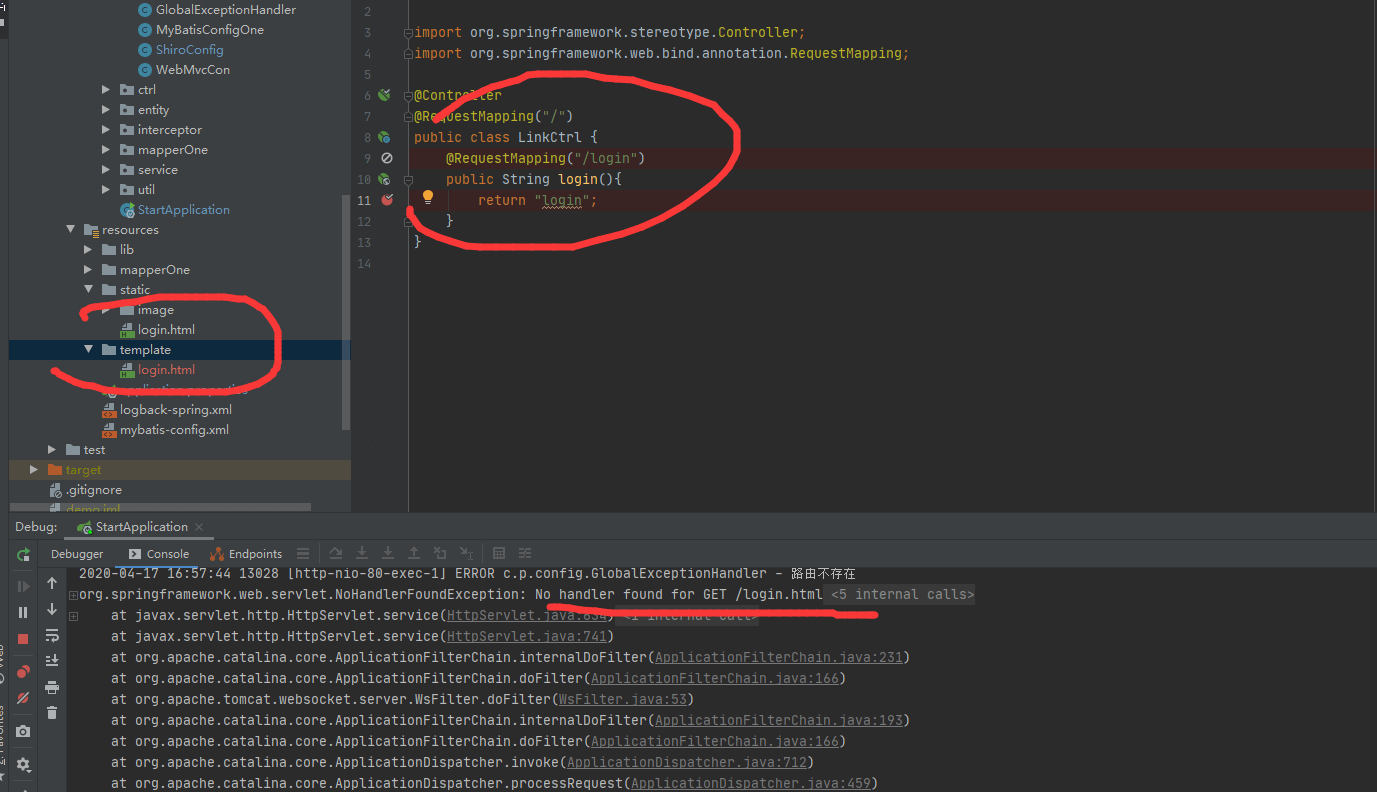Switch to the Debugger tab
Image resolution: width=1377 pixels, height=792 pixels.
77,554
